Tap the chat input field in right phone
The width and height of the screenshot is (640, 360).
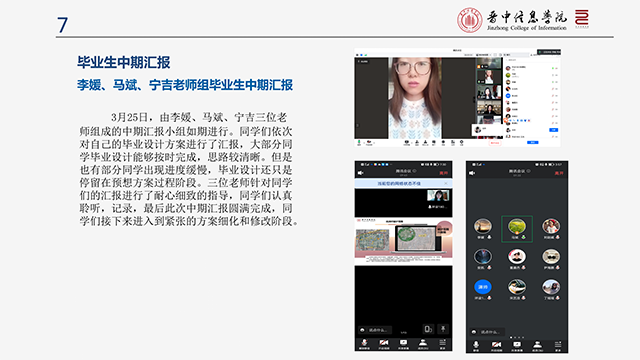(x=487, y=332)
